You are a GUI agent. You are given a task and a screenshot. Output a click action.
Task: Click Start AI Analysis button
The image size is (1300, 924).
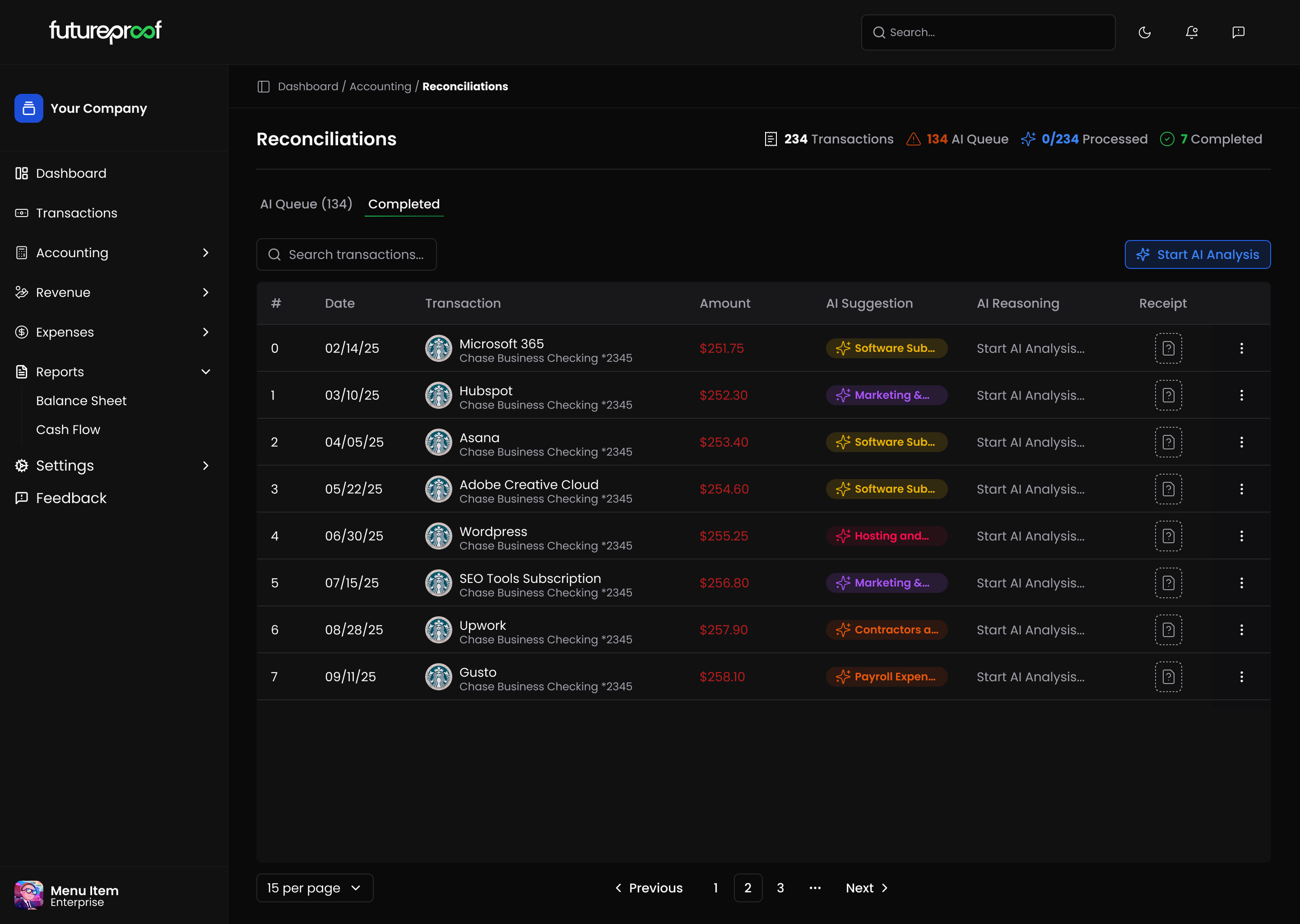tap(1197, 254)
